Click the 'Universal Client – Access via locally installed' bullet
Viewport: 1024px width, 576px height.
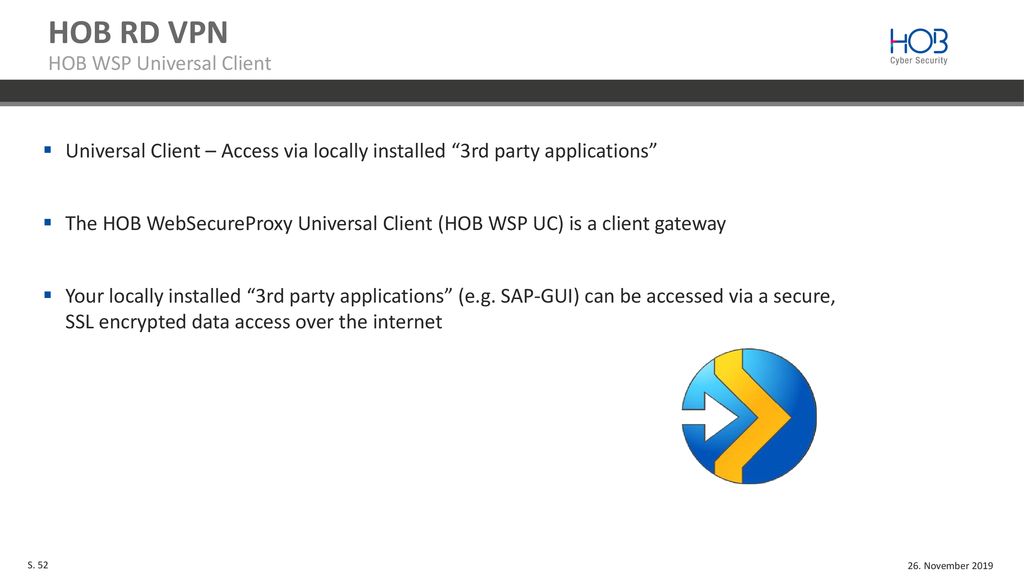tap(361, 151)
